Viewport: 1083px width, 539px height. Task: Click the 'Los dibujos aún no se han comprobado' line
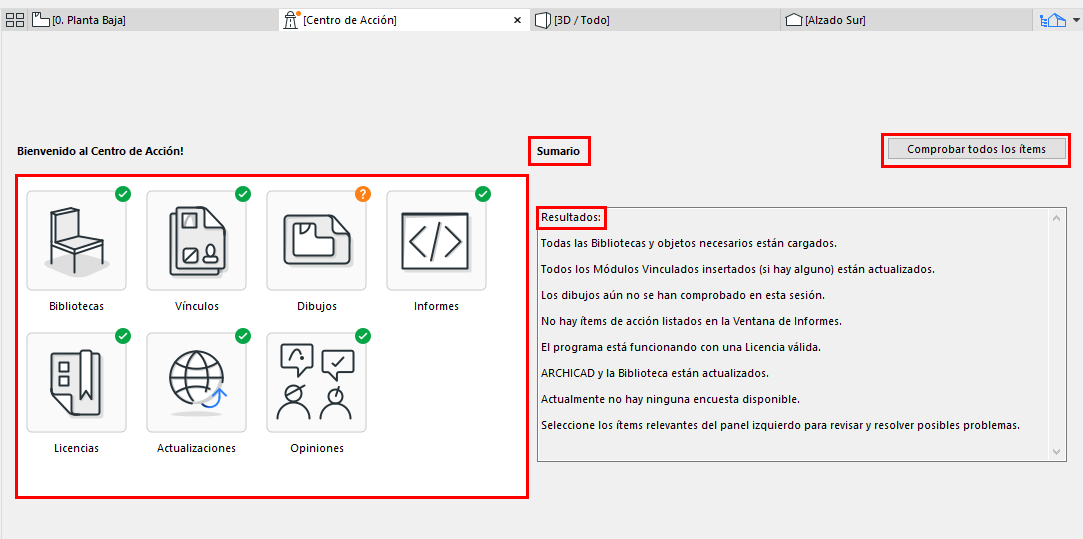pyautogui.click(x=683, y=295)
